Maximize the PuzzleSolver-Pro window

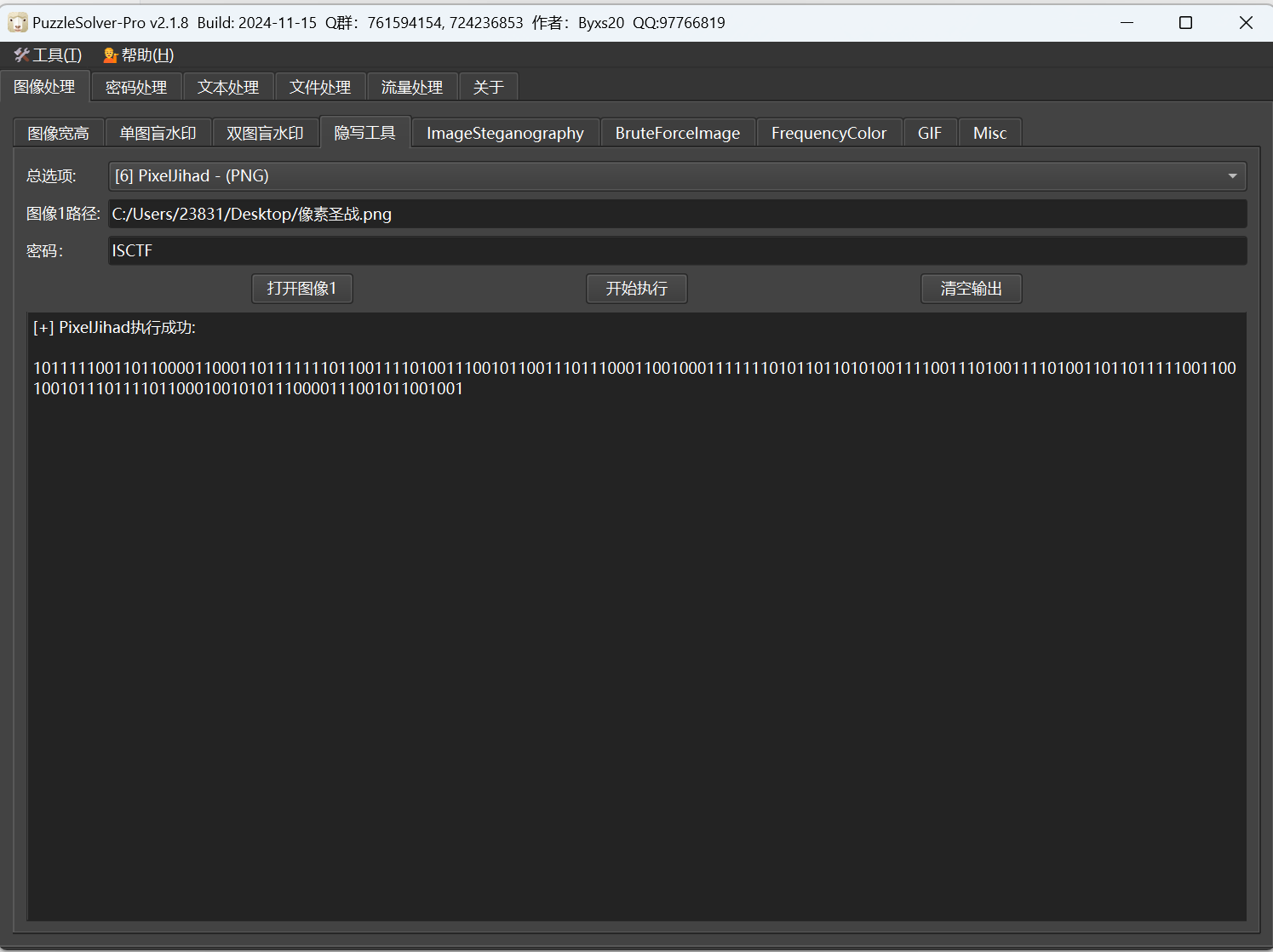[1185, 23]
